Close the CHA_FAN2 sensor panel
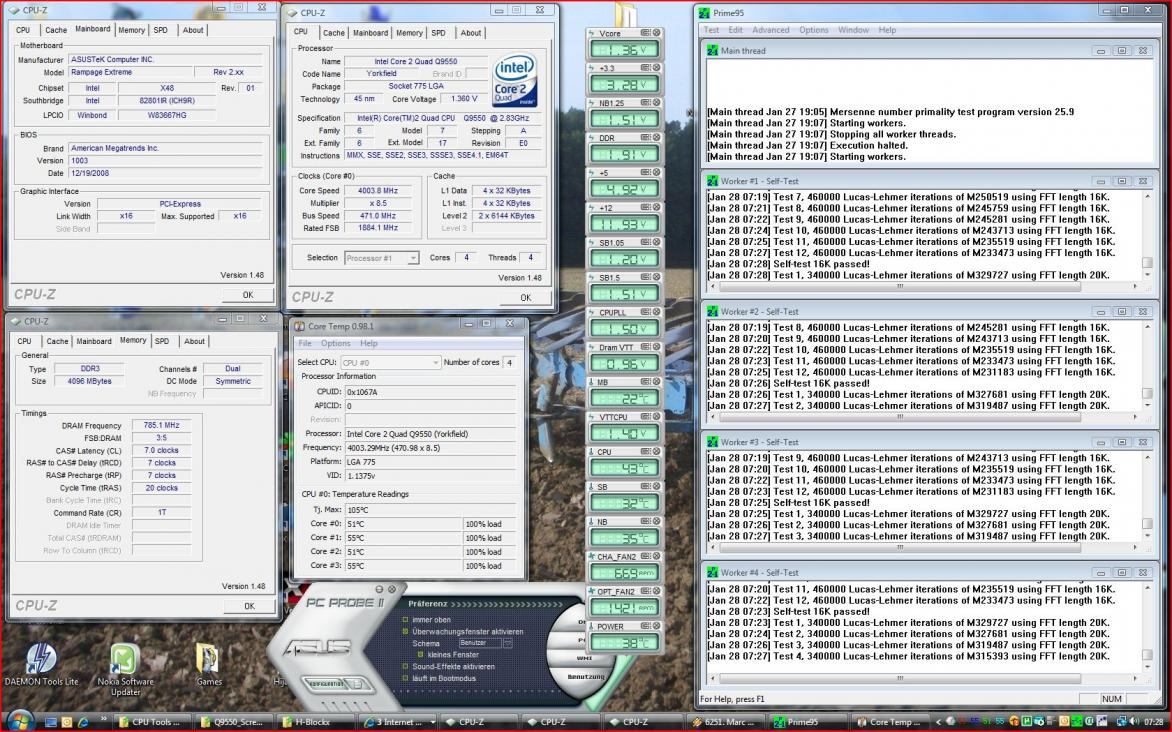This screenshot has width=1172, height=732. point(656,556)
